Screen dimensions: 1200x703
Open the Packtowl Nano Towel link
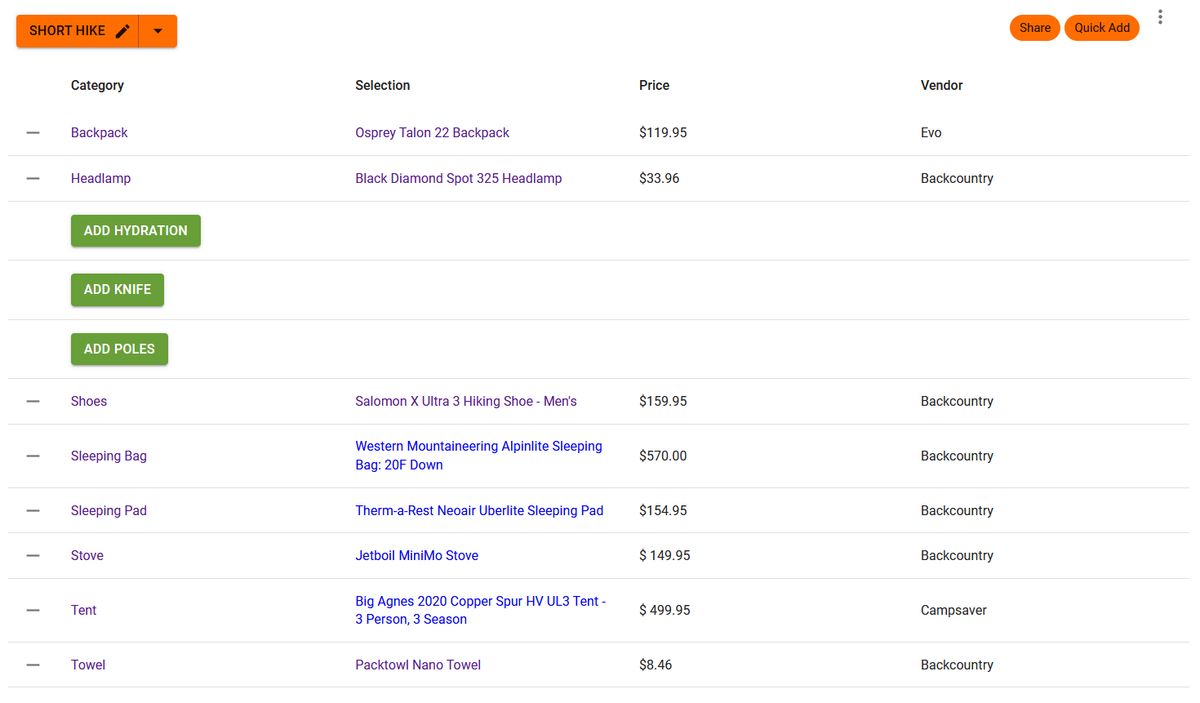(x=418, y=664)
